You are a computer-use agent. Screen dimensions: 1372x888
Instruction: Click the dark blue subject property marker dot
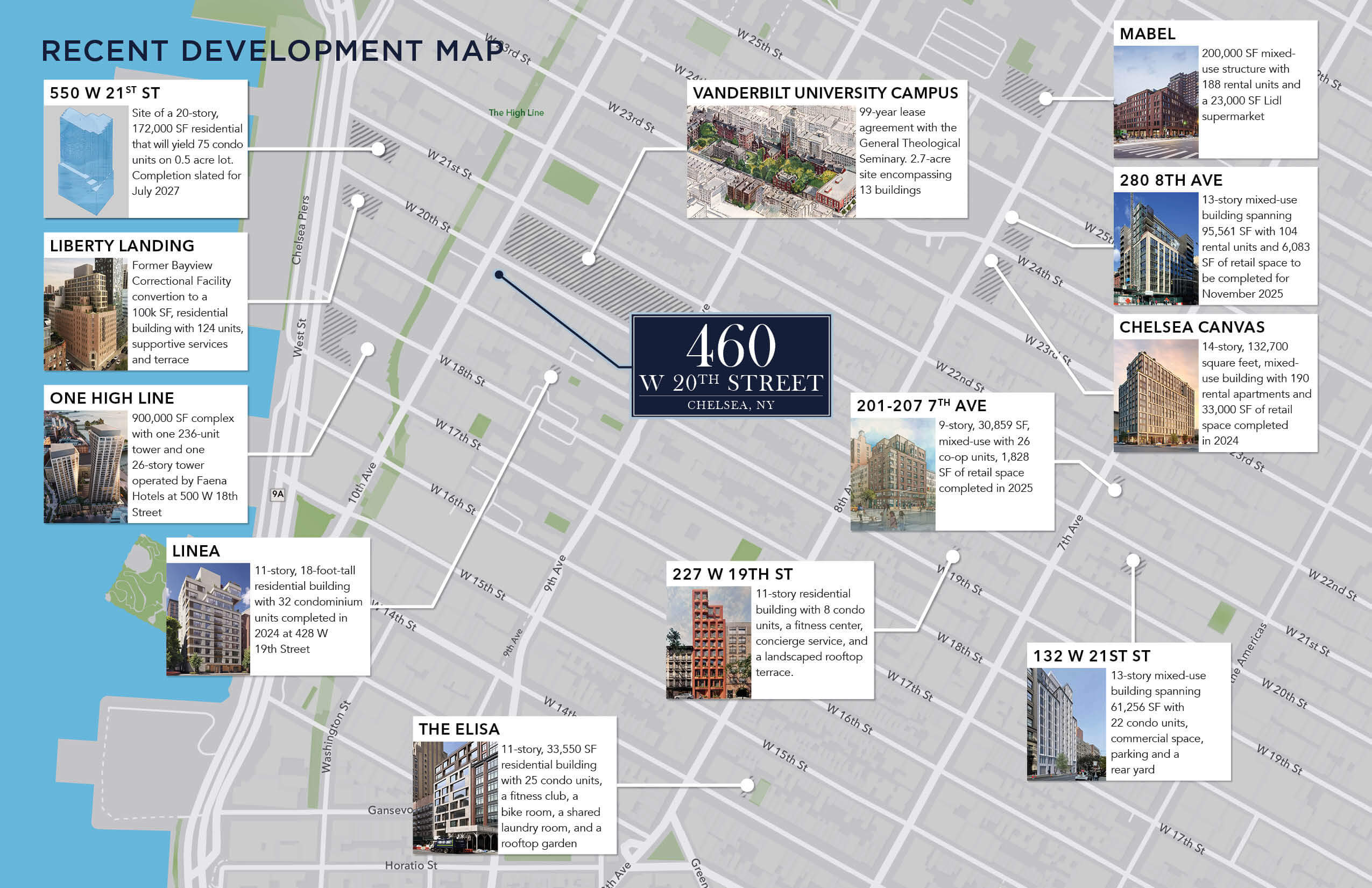pyautogui.click(x=499, y=275)
